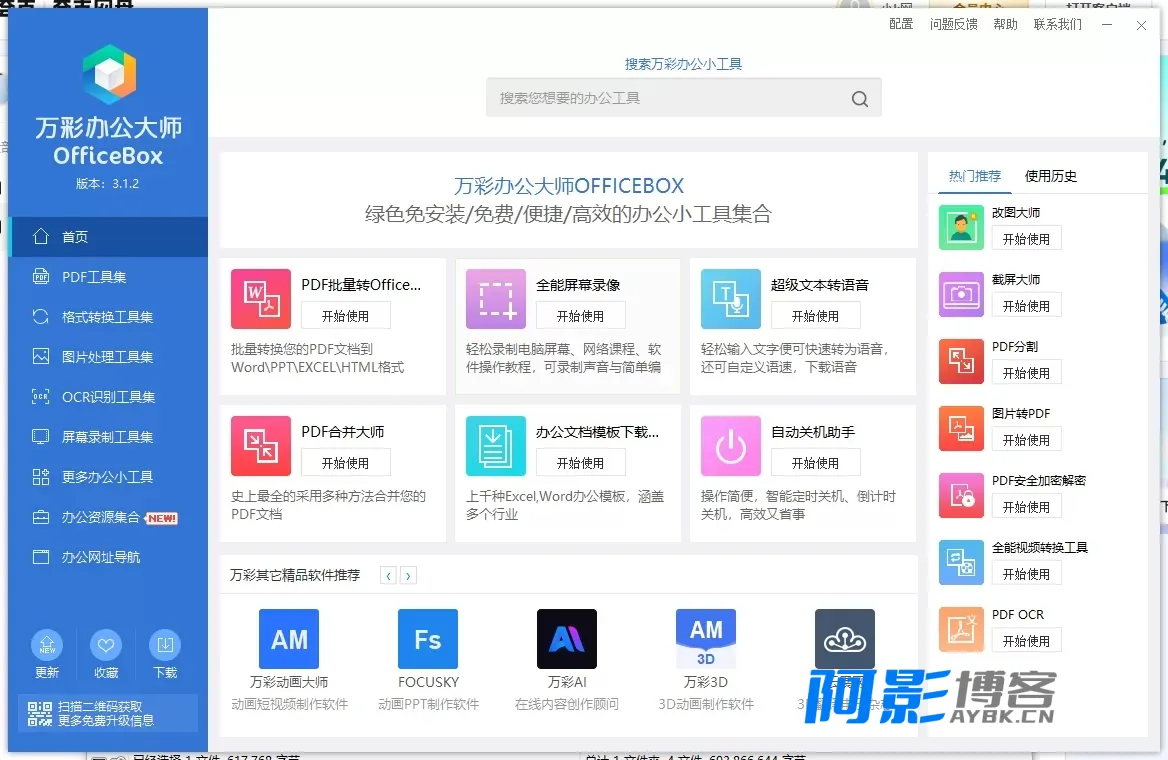
Task: Open 屏幕录制工具集 in sidebar
Action: [x=110, y=437]
